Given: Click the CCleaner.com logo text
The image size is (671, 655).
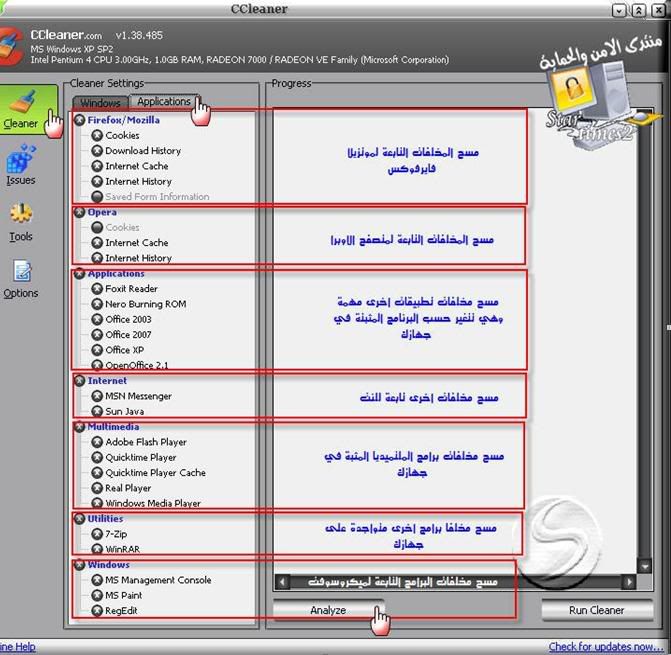Looking at the screenshot, I should (66, 35).
